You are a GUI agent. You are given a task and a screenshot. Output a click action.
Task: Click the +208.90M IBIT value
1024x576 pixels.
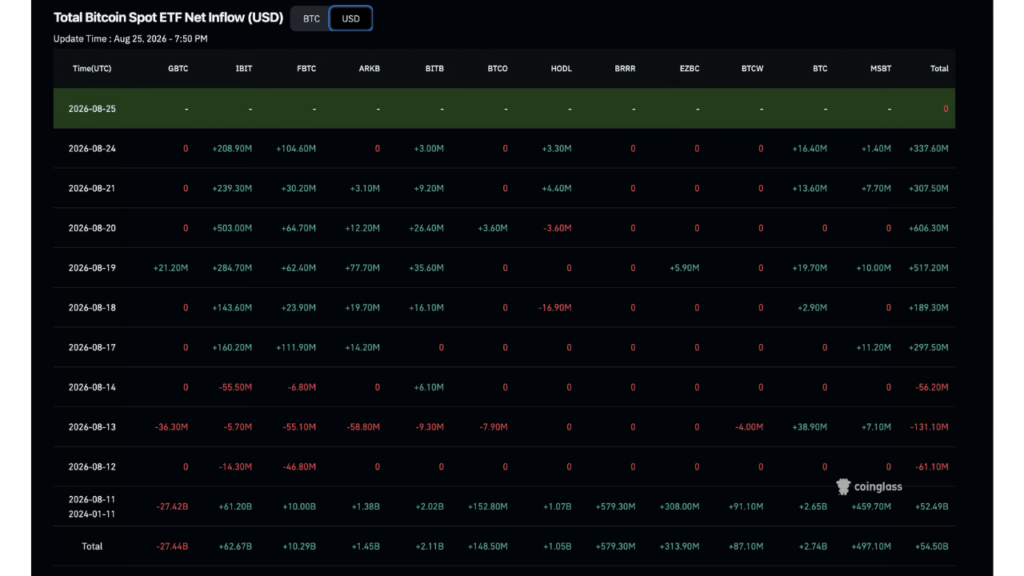click(x=232, y=149)
